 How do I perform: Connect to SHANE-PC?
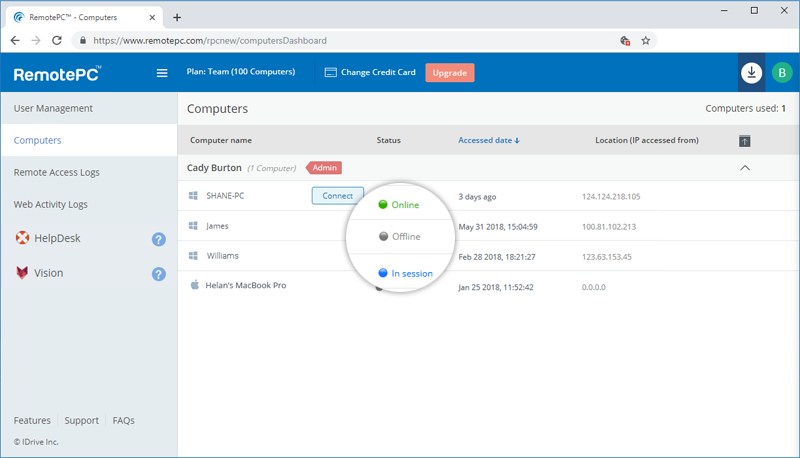[x=337, y=196]
